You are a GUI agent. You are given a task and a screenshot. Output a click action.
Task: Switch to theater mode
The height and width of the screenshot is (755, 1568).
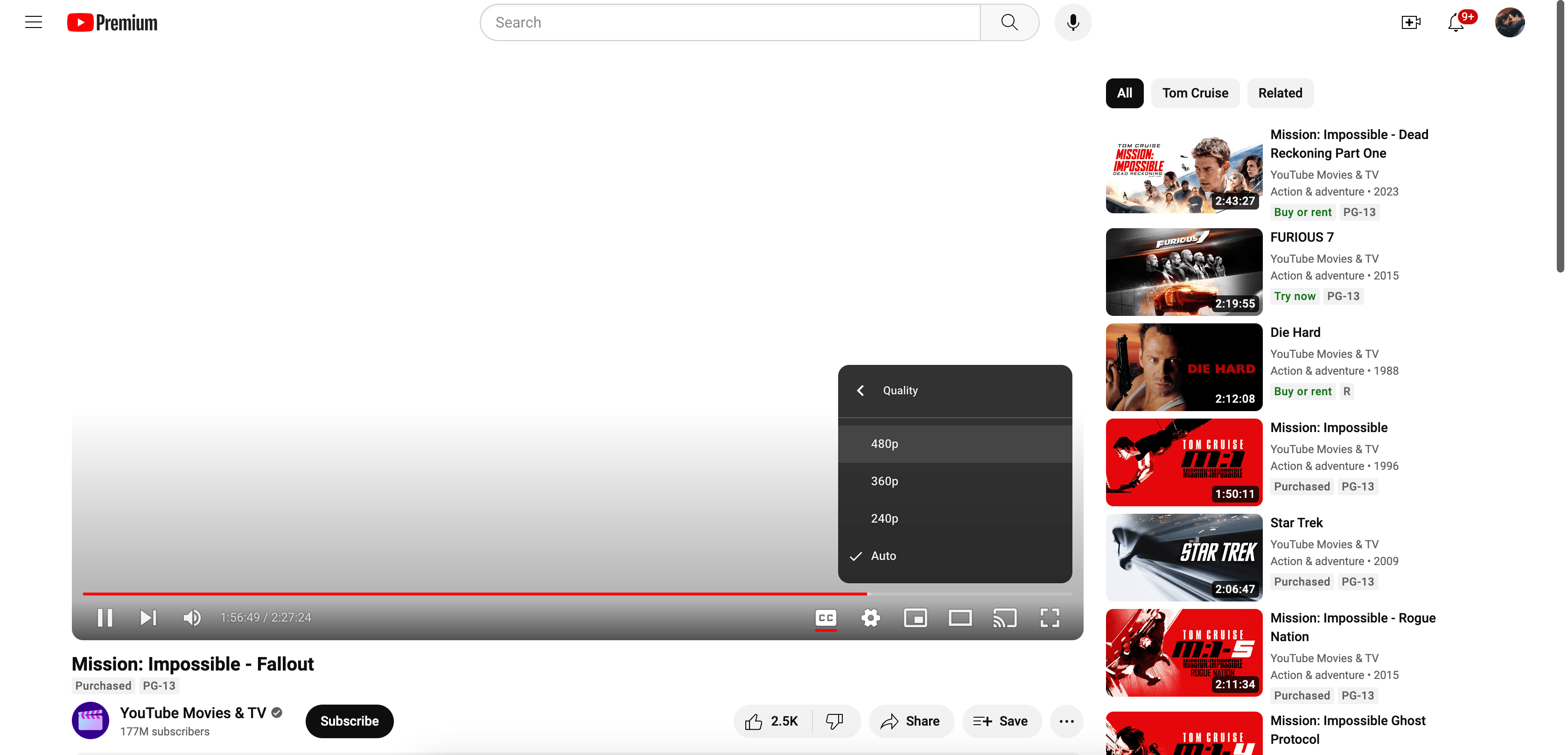pyautogui.click(x=960, y=617)
